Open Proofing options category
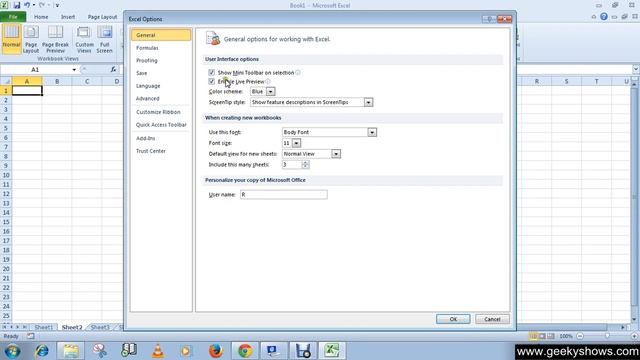Image resolution: width=640 pixels, height=360 pixels. click(x=147, y=60)
